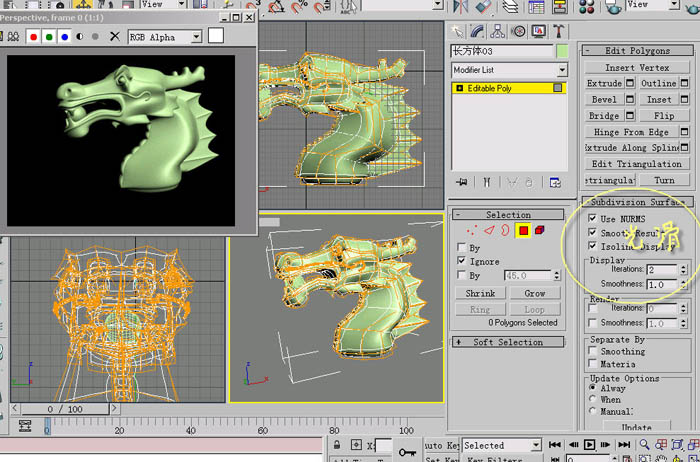700x462 pixels.
Task: Click the Grow selection button
Action: tap(535, 293)
